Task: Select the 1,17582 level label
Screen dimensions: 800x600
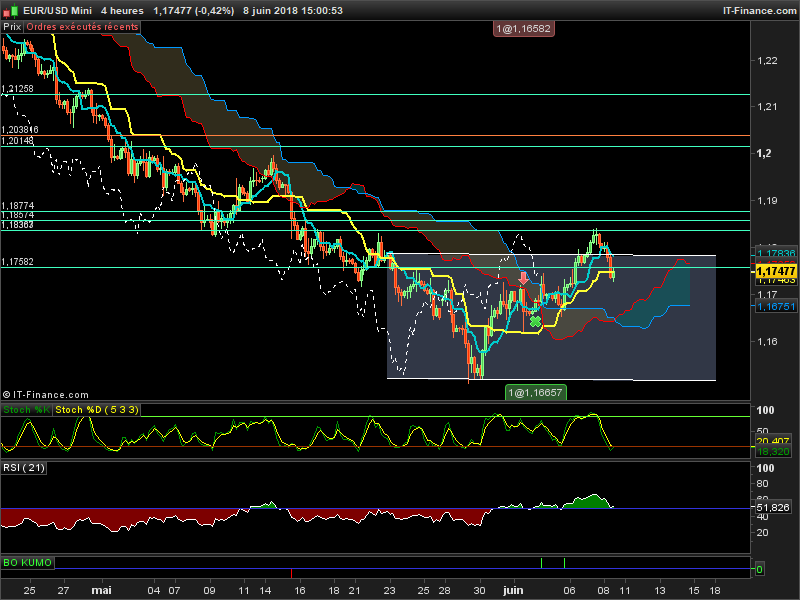Action: [17, 262]
